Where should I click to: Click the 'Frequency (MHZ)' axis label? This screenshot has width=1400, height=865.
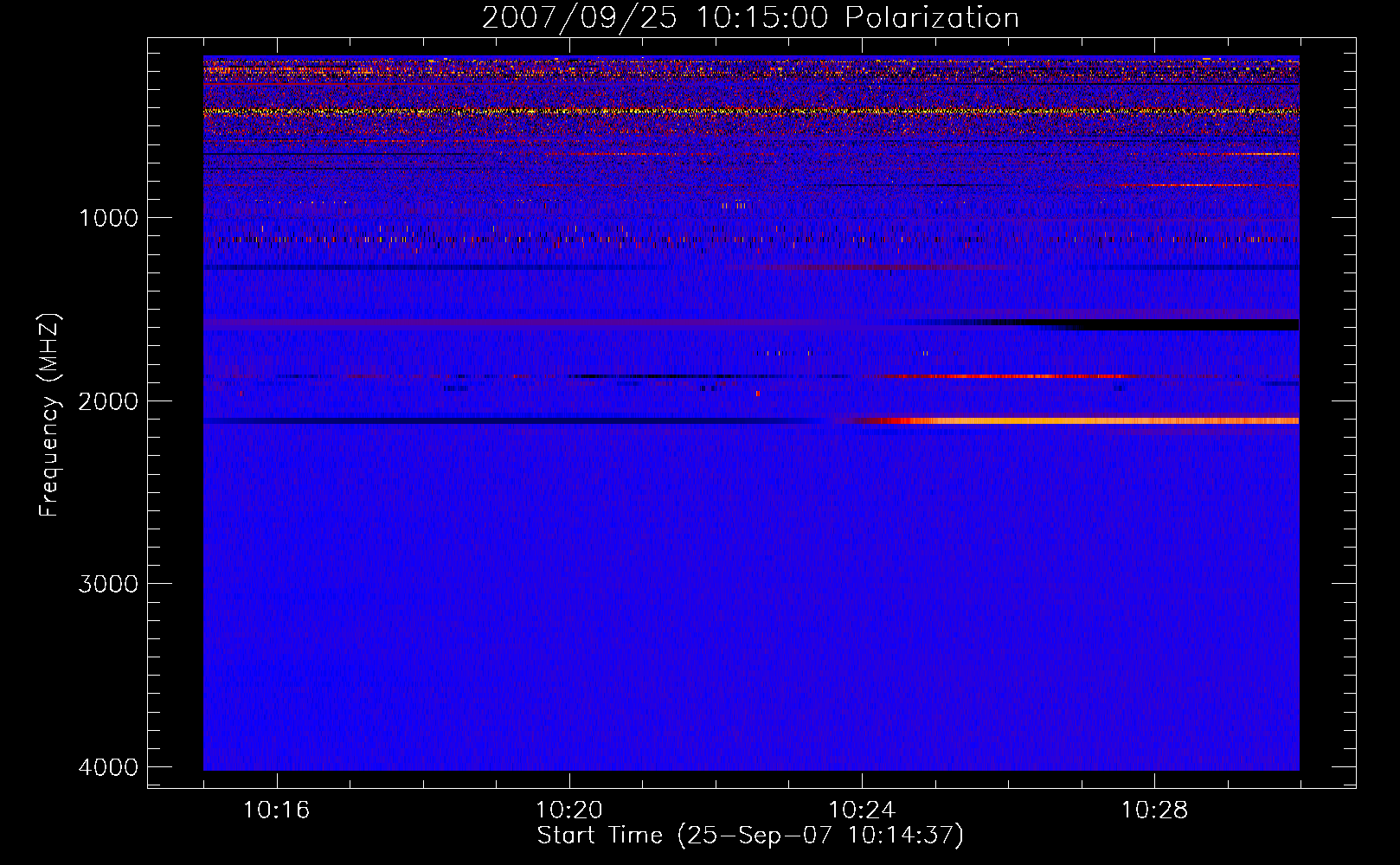point(49,415)
